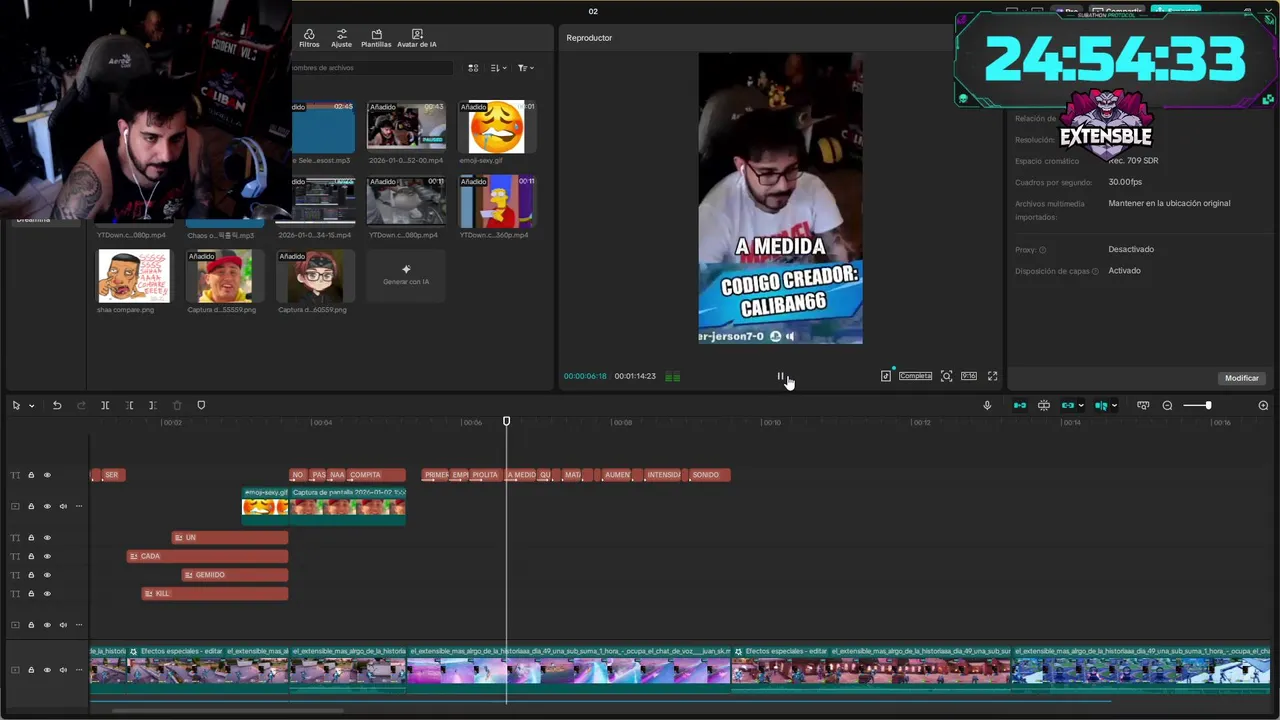This screenshot has width=1280, height=720.
Task: Expand the linkage options dropdown arrow
Action: [1081, 406]
